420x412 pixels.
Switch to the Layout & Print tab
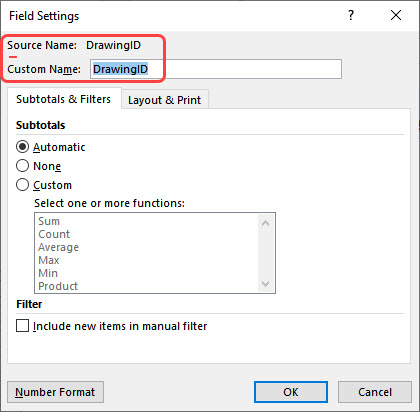click(x=165, y=100)
